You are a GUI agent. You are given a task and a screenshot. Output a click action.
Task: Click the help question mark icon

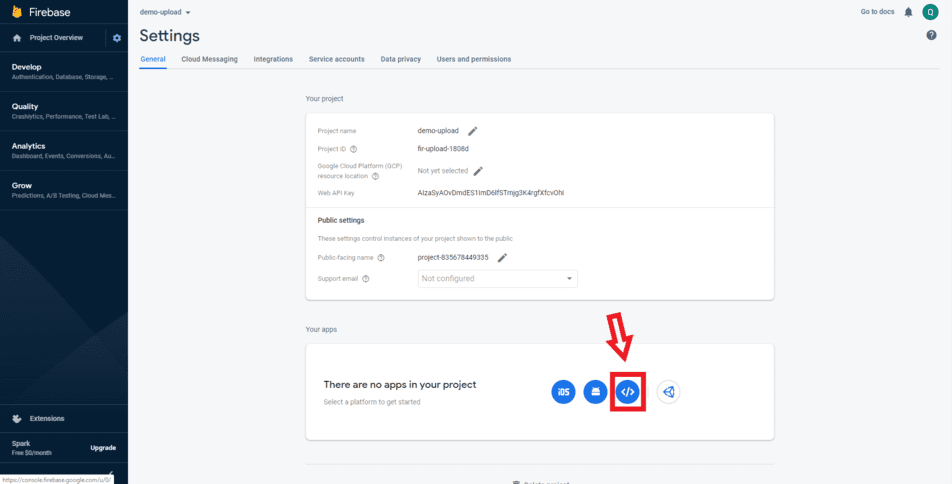[931, 35]
